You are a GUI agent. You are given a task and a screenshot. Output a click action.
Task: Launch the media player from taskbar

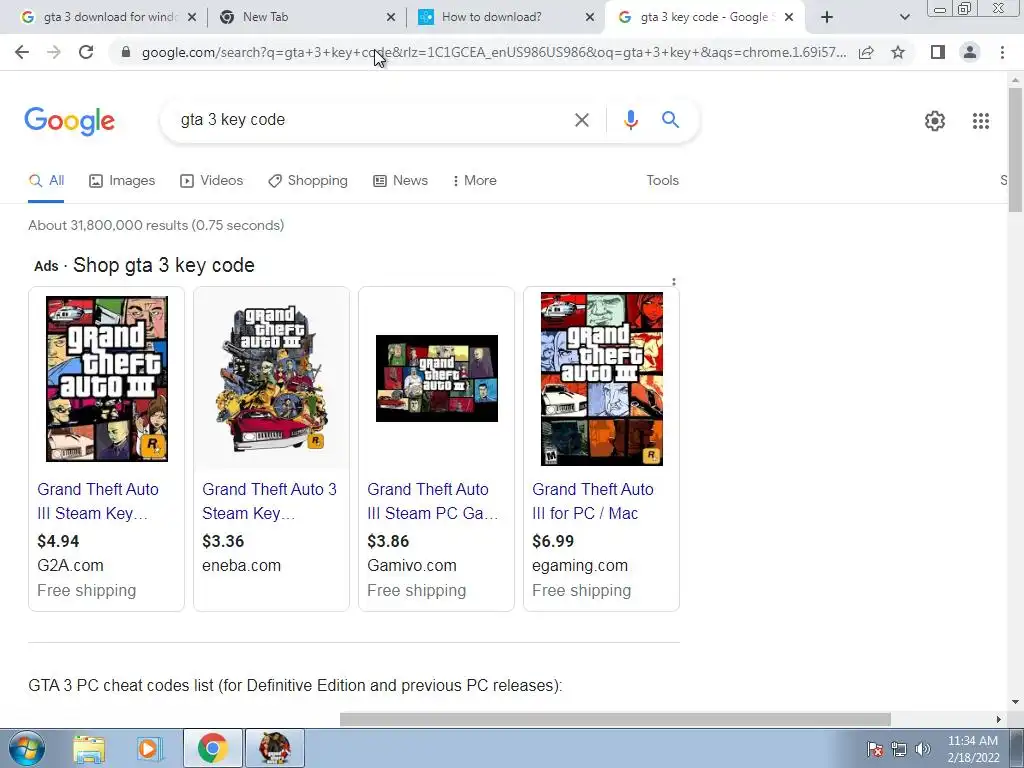tap(148, 749)
